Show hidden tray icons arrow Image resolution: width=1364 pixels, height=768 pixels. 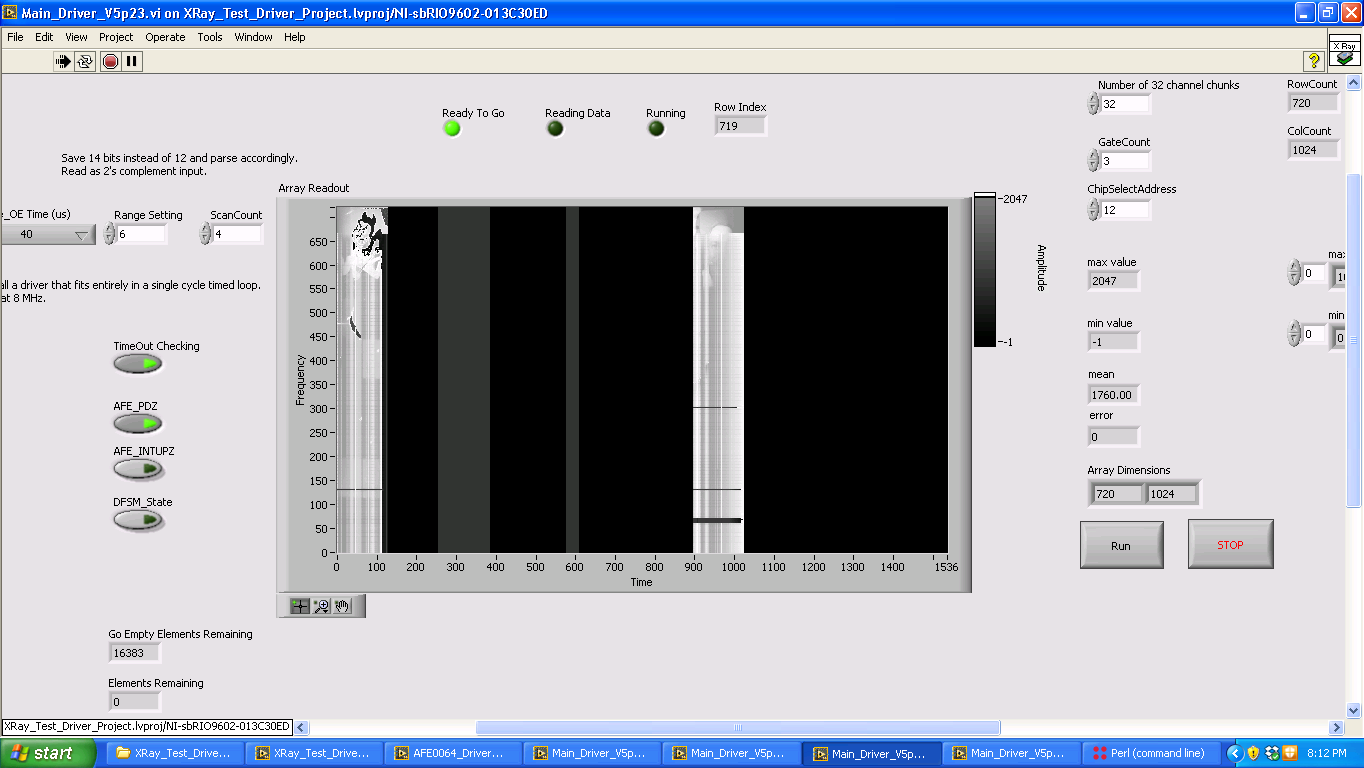(1234, 753)
